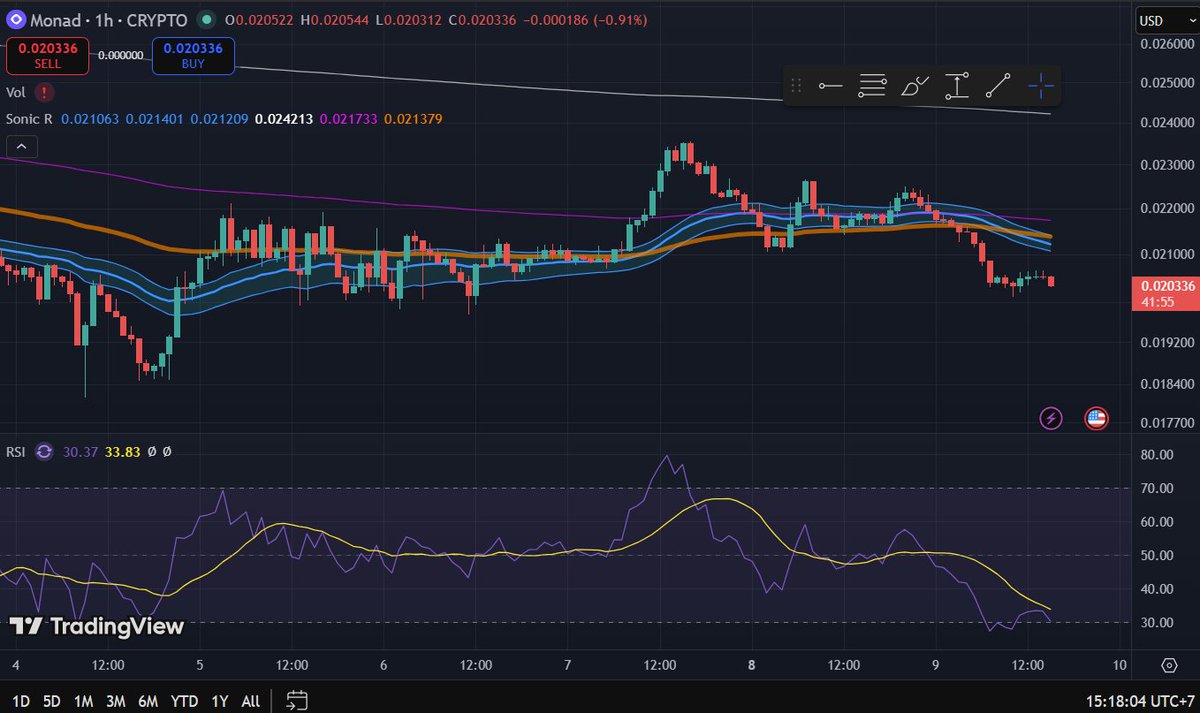
Task: Click Sonic R value 0.024213
Action: pos(284,119)
